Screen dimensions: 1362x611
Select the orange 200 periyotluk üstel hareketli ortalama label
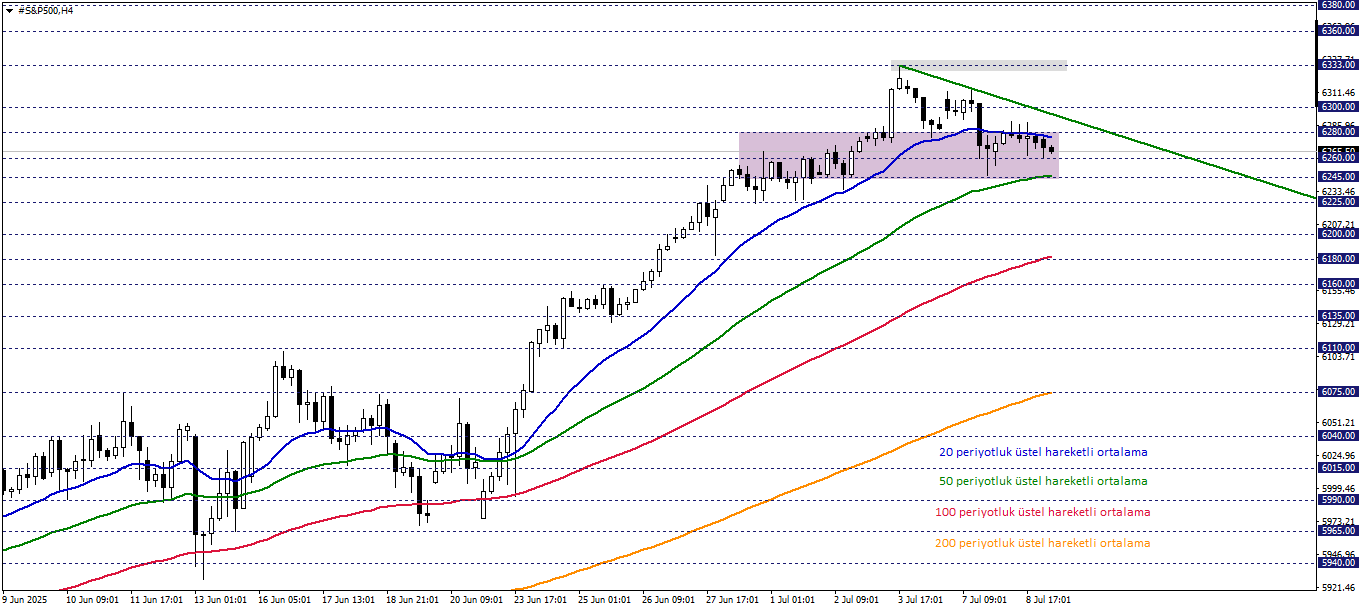click(x=1043, y=543)
